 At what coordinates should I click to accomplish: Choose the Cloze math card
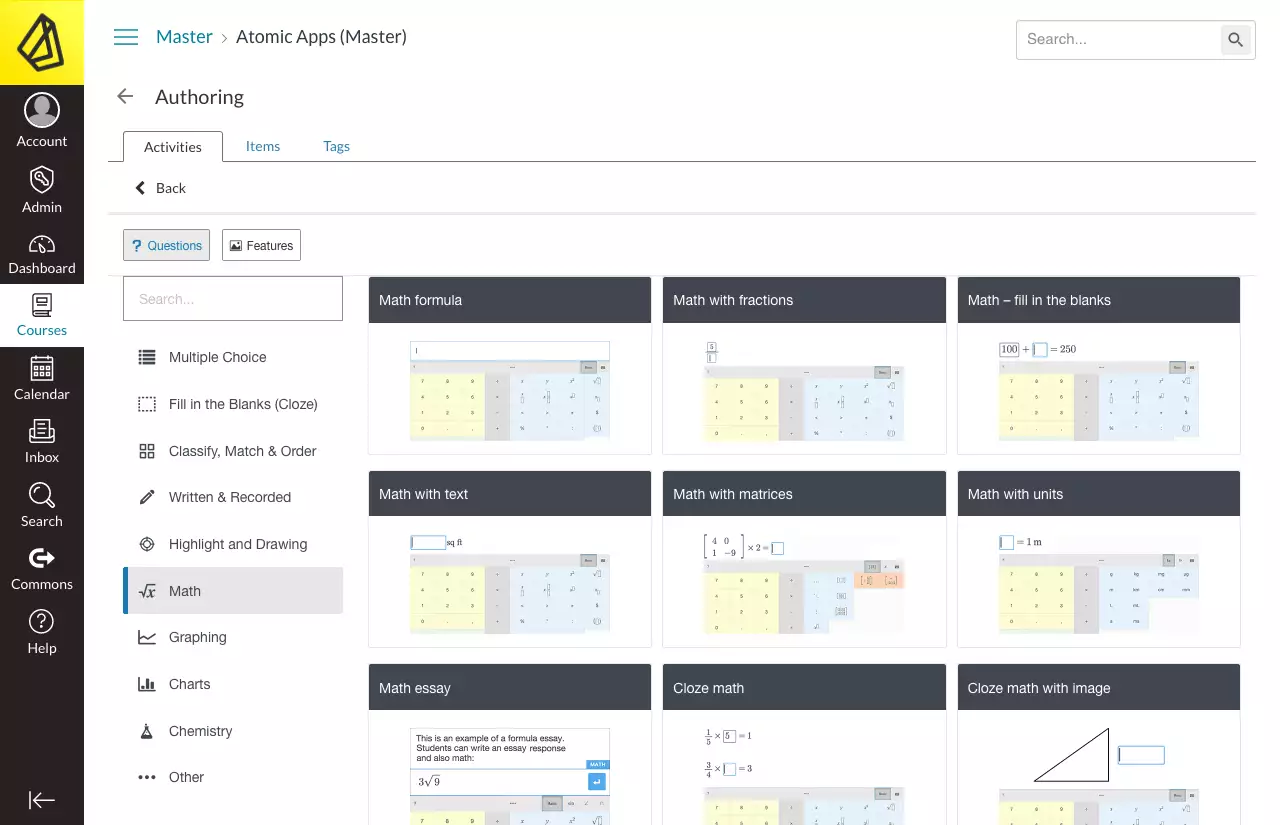(x=804, y=745)
